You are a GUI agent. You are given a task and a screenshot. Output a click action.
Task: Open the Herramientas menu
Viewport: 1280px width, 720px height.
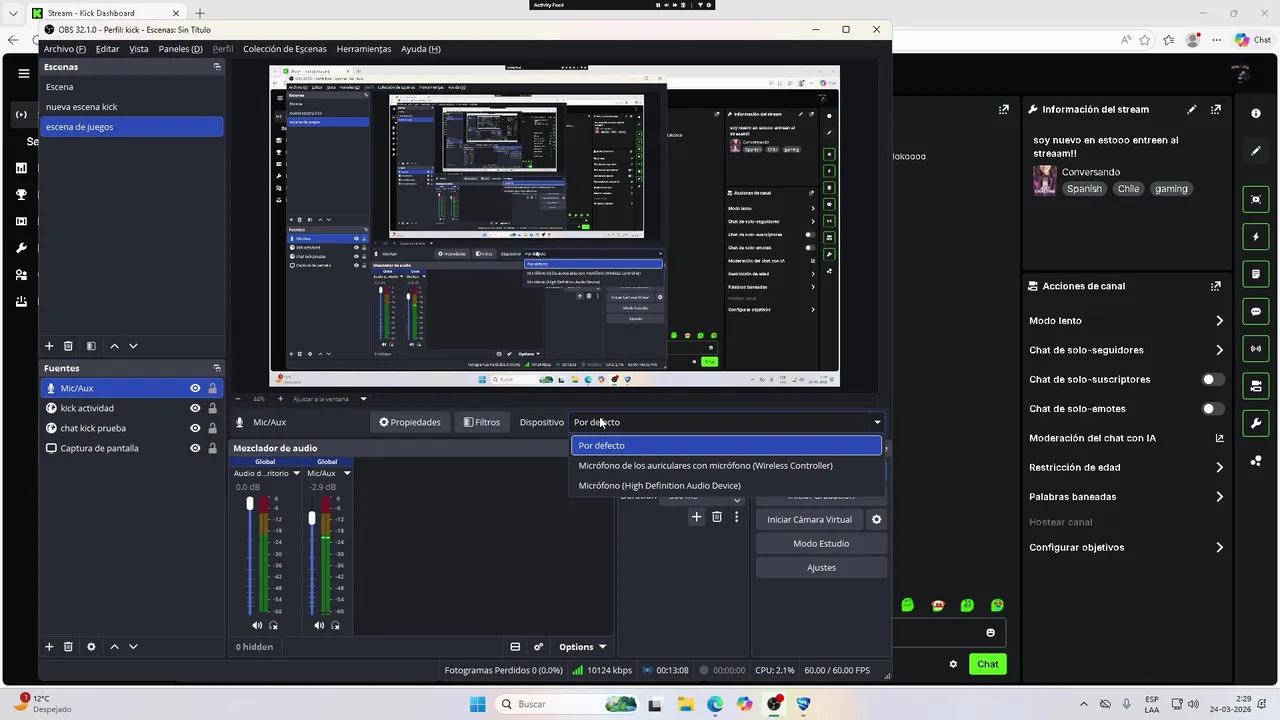click(x=364, y=49)
